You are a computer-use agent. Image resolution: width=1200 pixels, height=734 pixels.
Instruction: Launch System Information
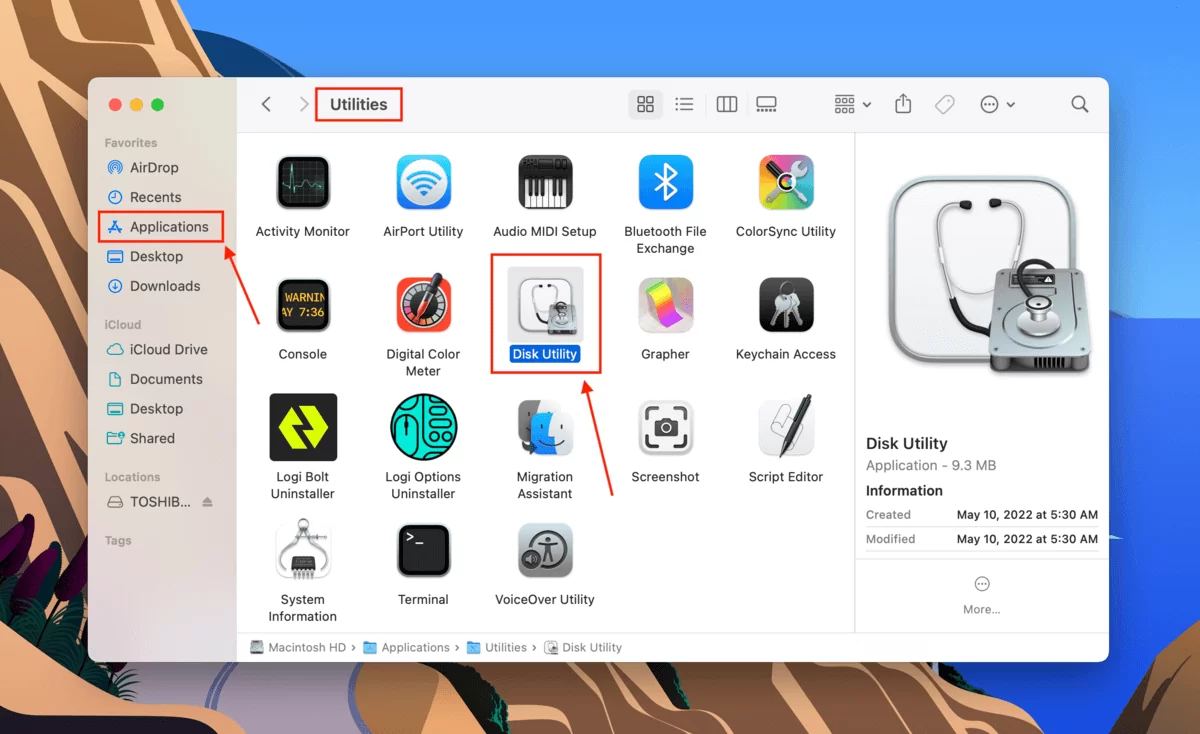point(302,549)
